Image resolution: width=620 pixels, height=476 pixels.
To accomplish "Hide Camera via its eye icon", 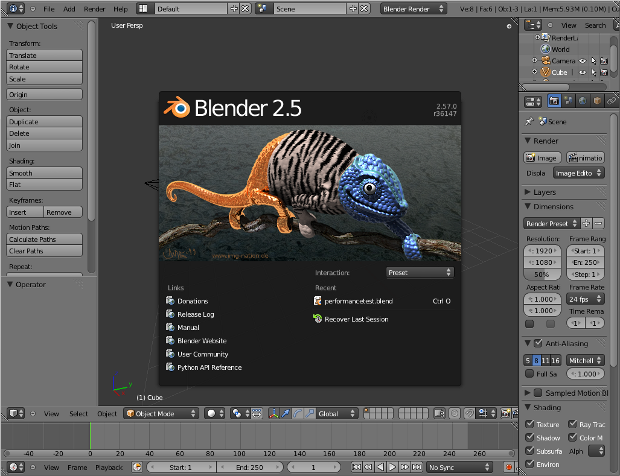I will (x=582, y=61).
